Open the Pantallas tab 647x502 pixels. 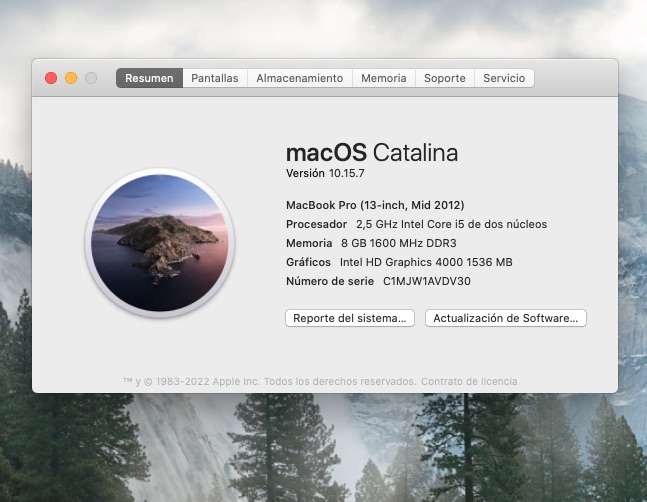[215, 78]
